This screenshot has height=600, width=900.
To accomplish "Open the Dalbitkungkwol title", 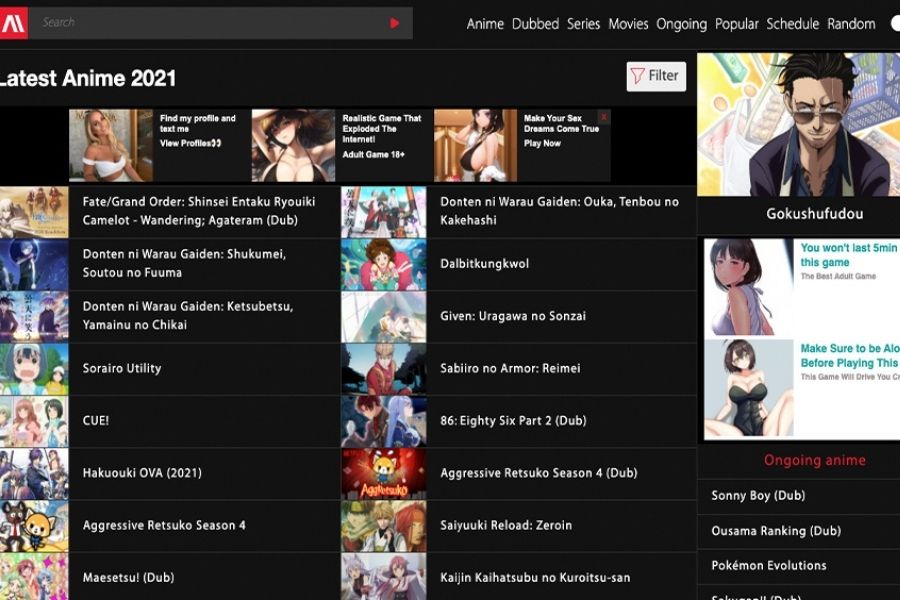I will tap(484, 264).
